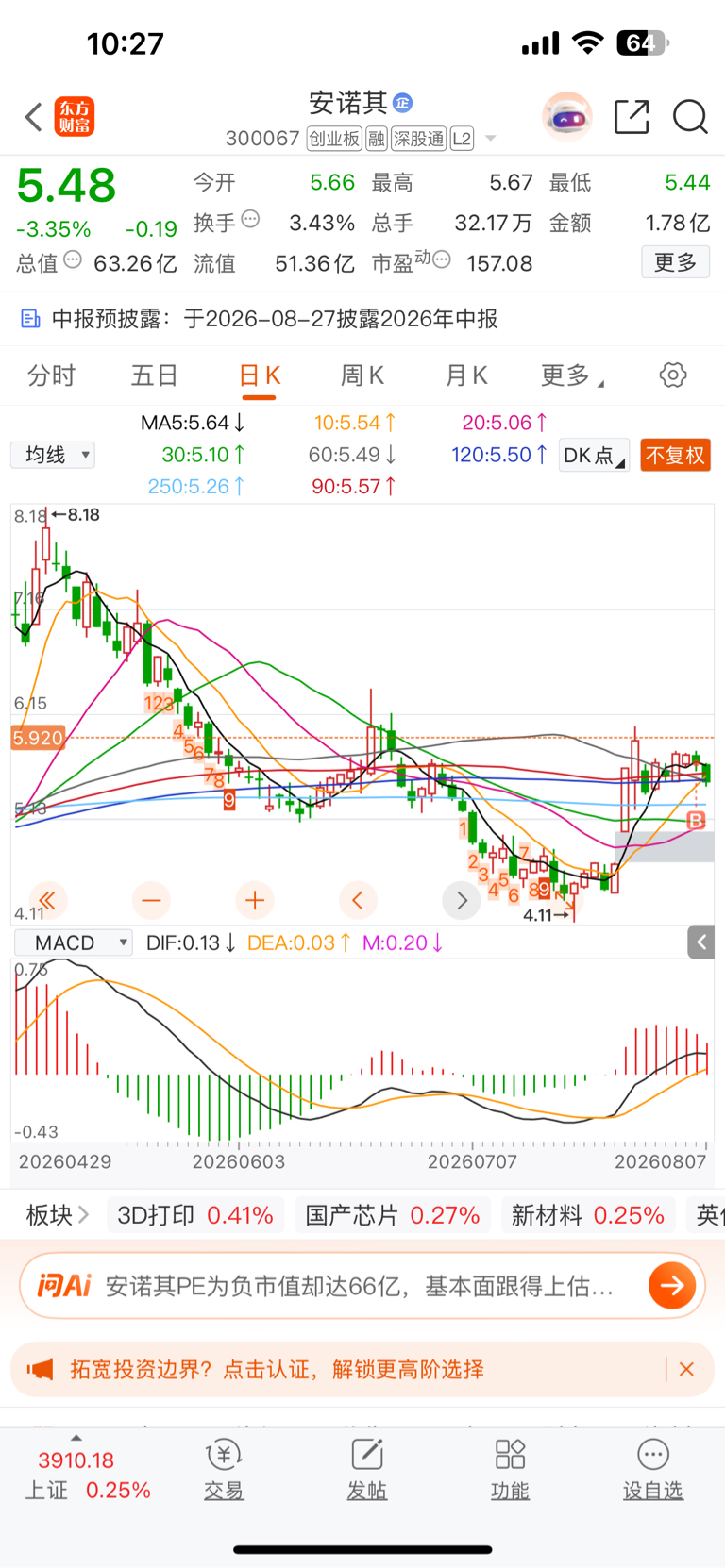Toggle 不复权 adjustment button
Image resolution: width=725 pixels, height=1568 pixels.
click(675, 456)
